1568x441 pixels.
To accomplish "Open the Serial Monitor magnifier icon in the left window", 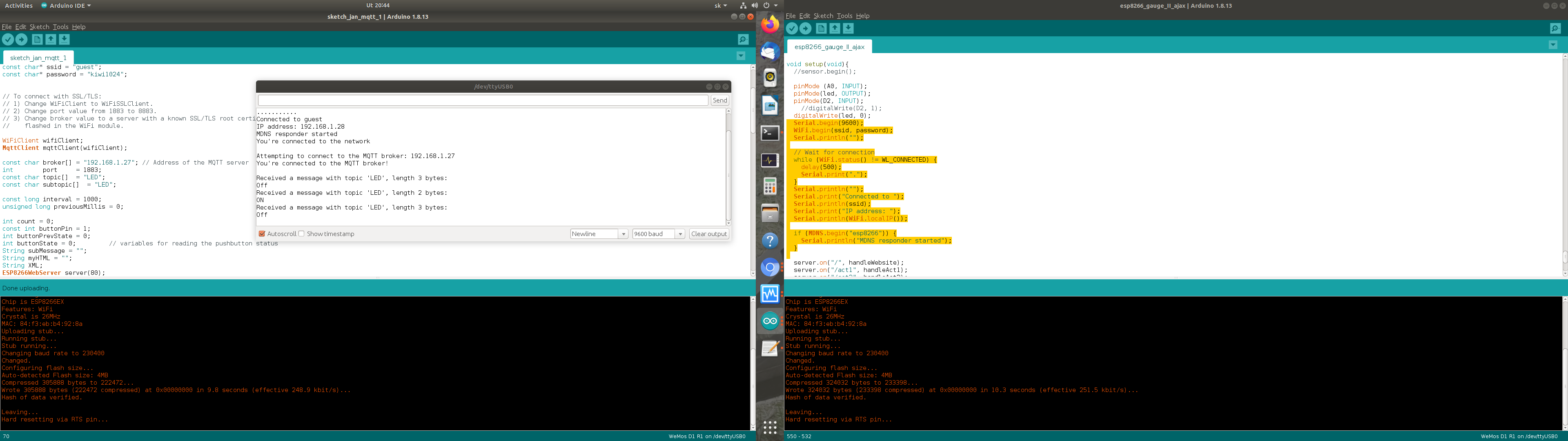I will [743, 40].
